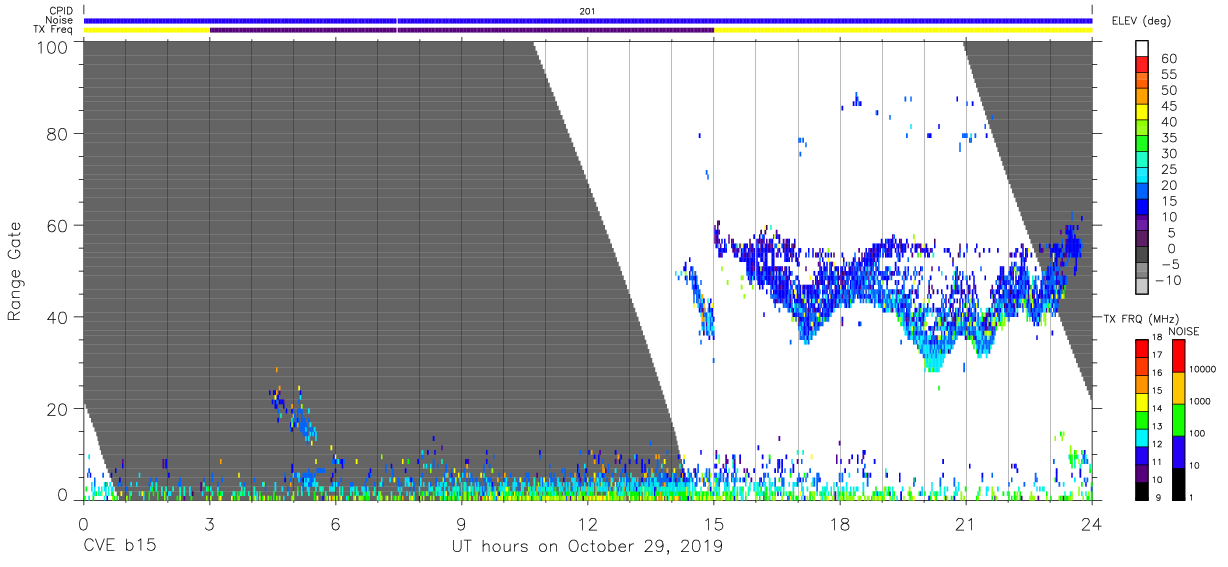Pick the dark gray swatch between -5 and 0 ELEV

(1143, 256)
